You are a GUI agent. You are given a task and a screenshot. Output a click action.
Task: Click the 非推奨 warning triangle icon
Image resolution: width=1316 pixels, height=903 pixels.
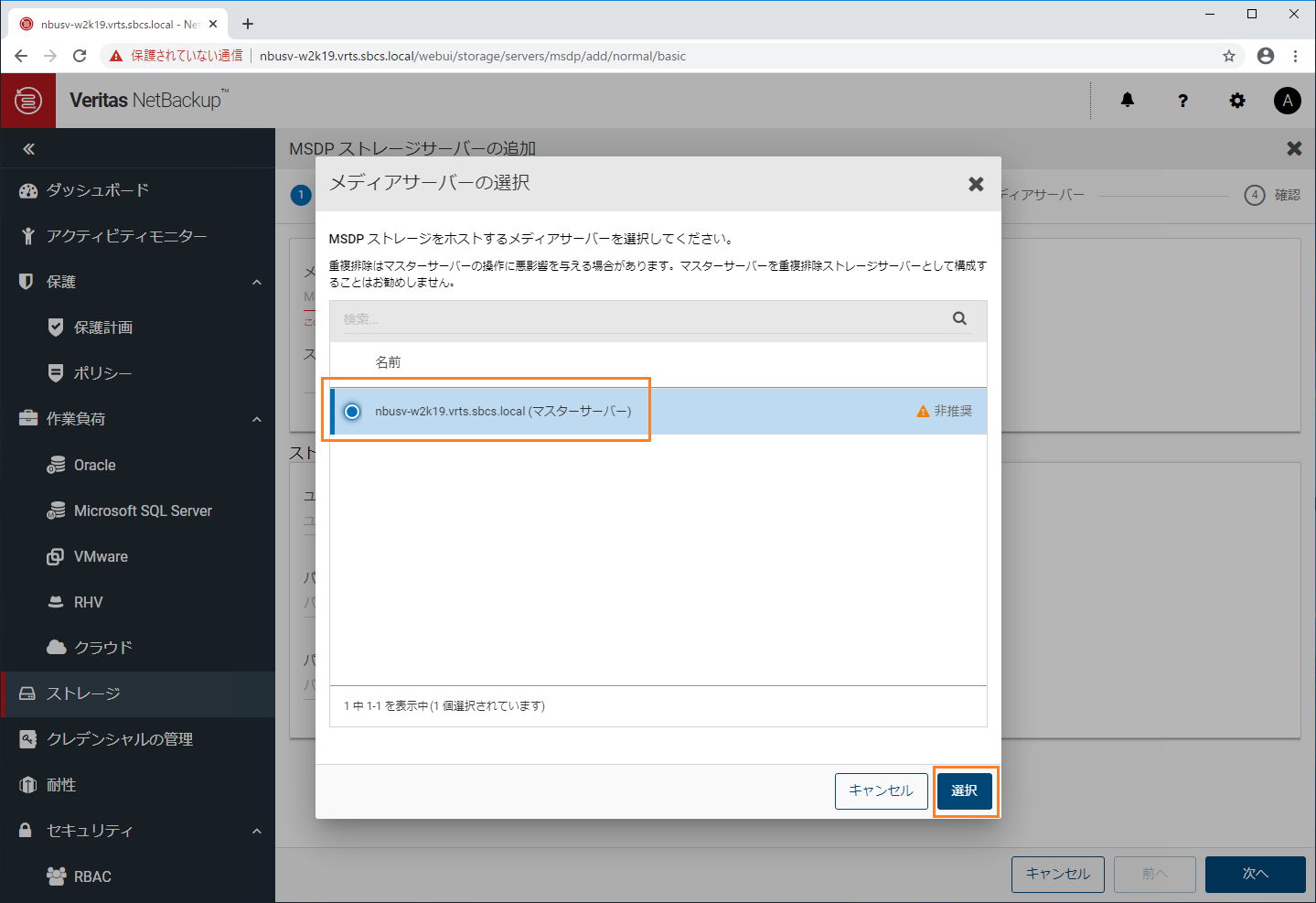click(923, 412)
